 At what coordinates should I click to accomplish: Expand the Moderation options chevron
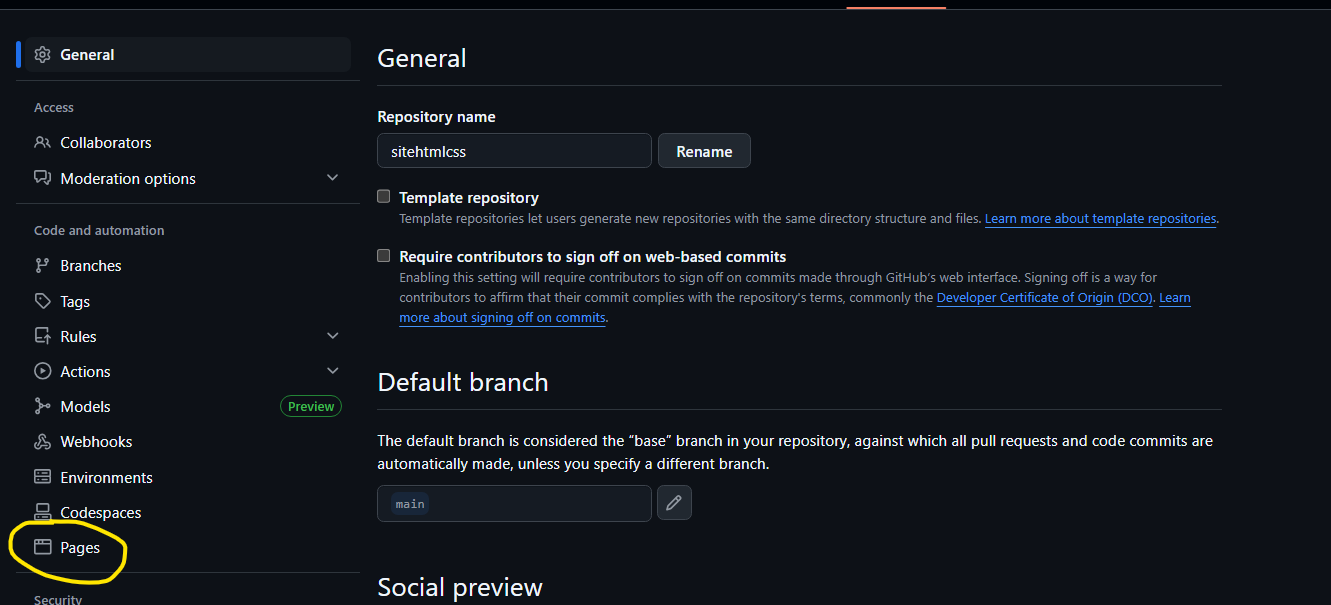pos(333,178)
